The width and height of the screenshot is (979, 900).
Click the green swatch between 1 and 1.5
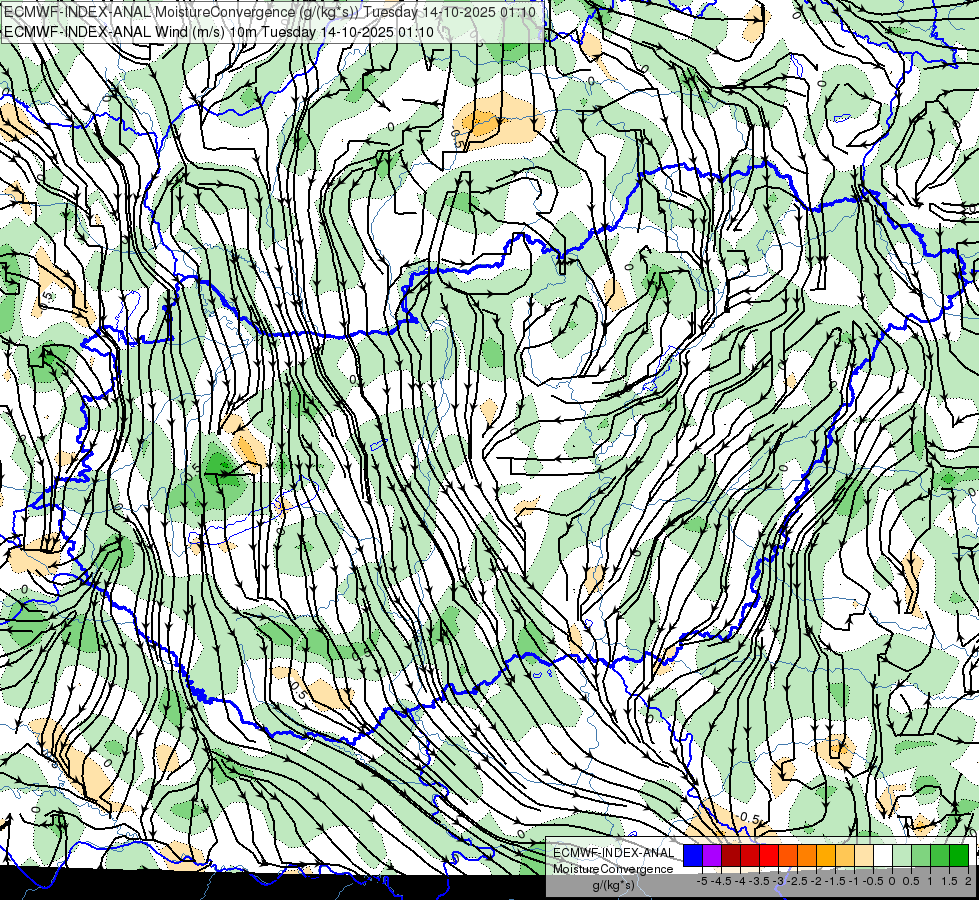point(940,855)
